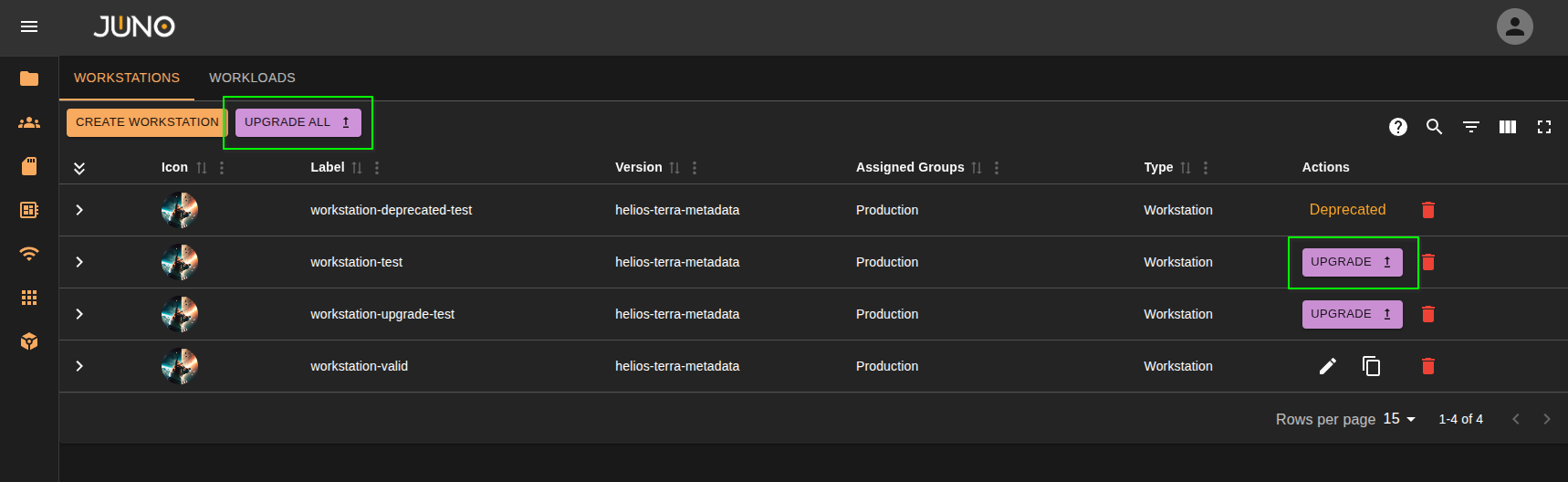Click the search magnifier icon in toolbar

1434,127
